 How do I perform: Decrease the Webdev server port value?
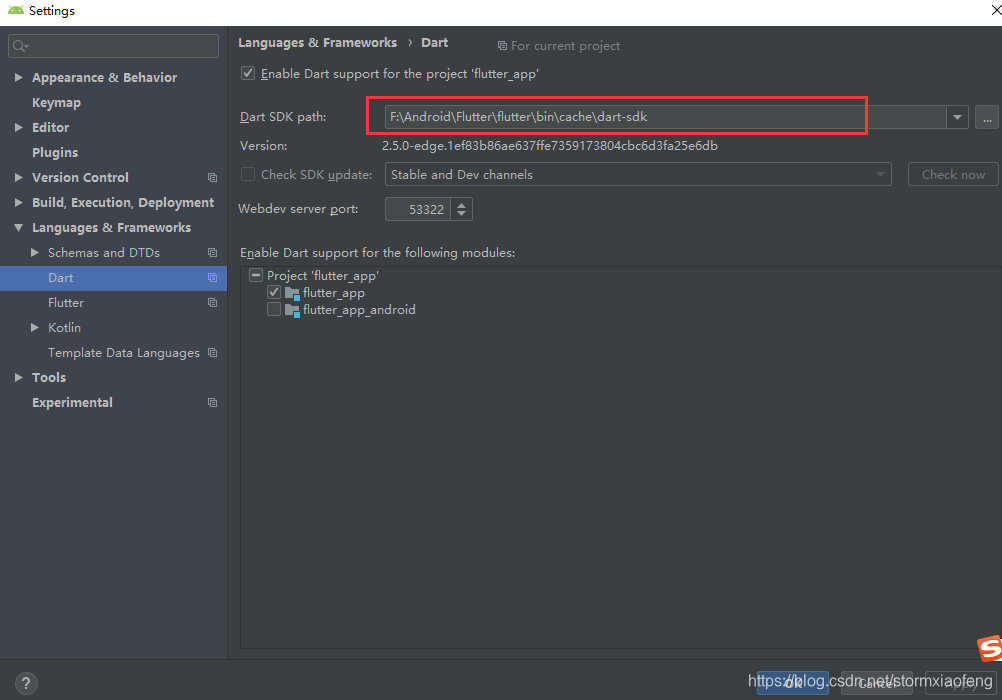point(461,214)
